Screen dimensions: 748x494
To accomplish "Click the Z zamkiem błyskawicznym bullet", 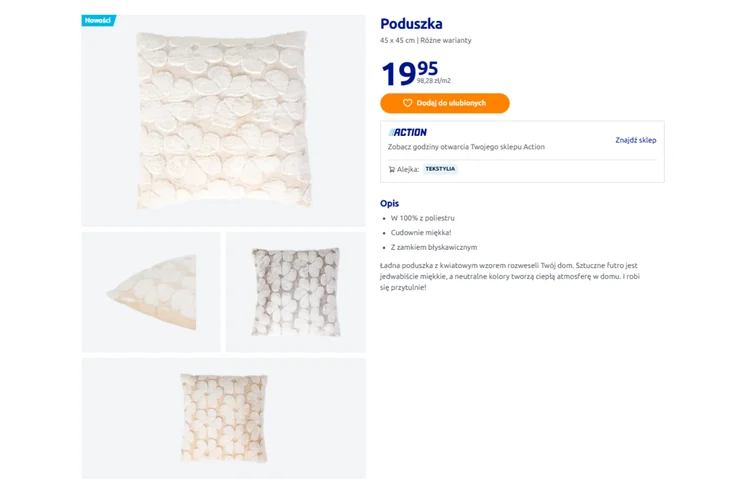I will [433, 247].
